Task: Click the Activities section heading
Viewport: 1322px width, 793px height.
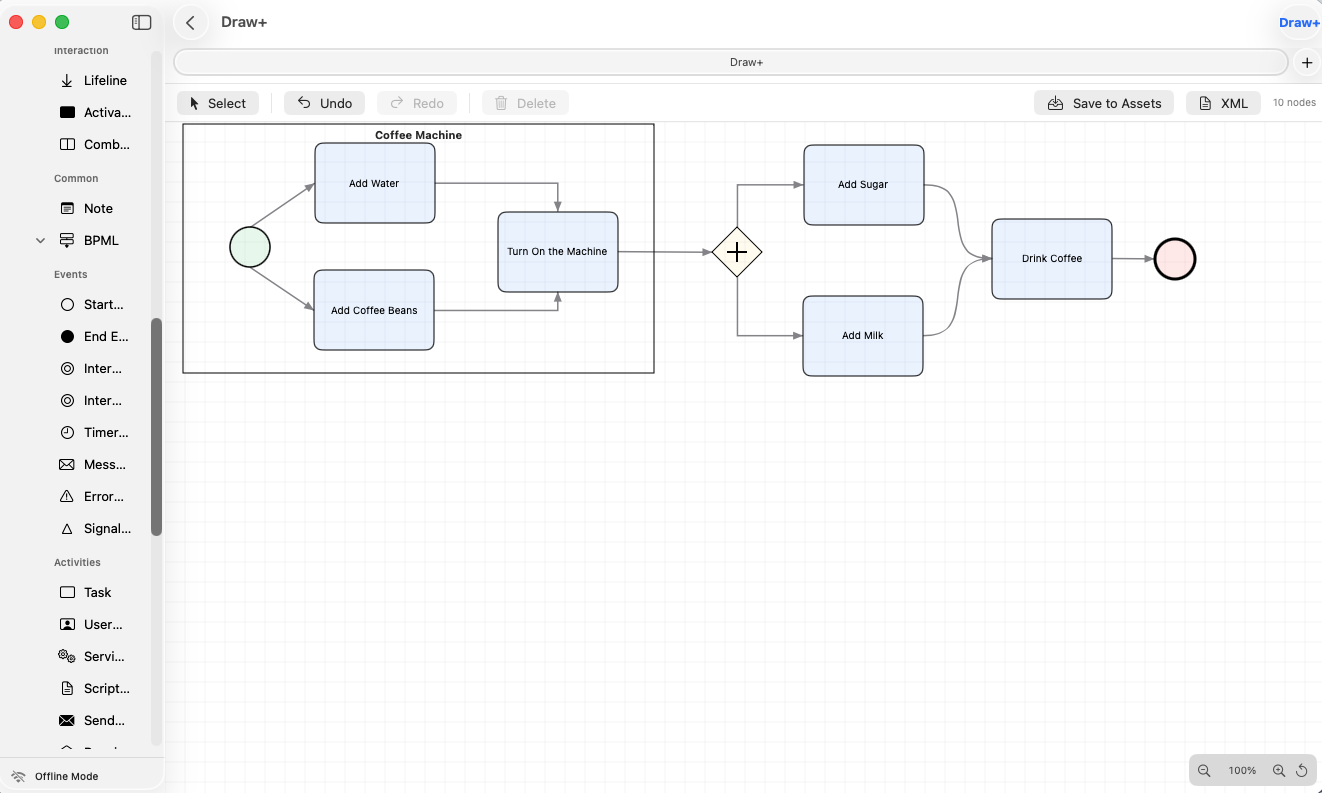Action: click(x=77, y=562)
